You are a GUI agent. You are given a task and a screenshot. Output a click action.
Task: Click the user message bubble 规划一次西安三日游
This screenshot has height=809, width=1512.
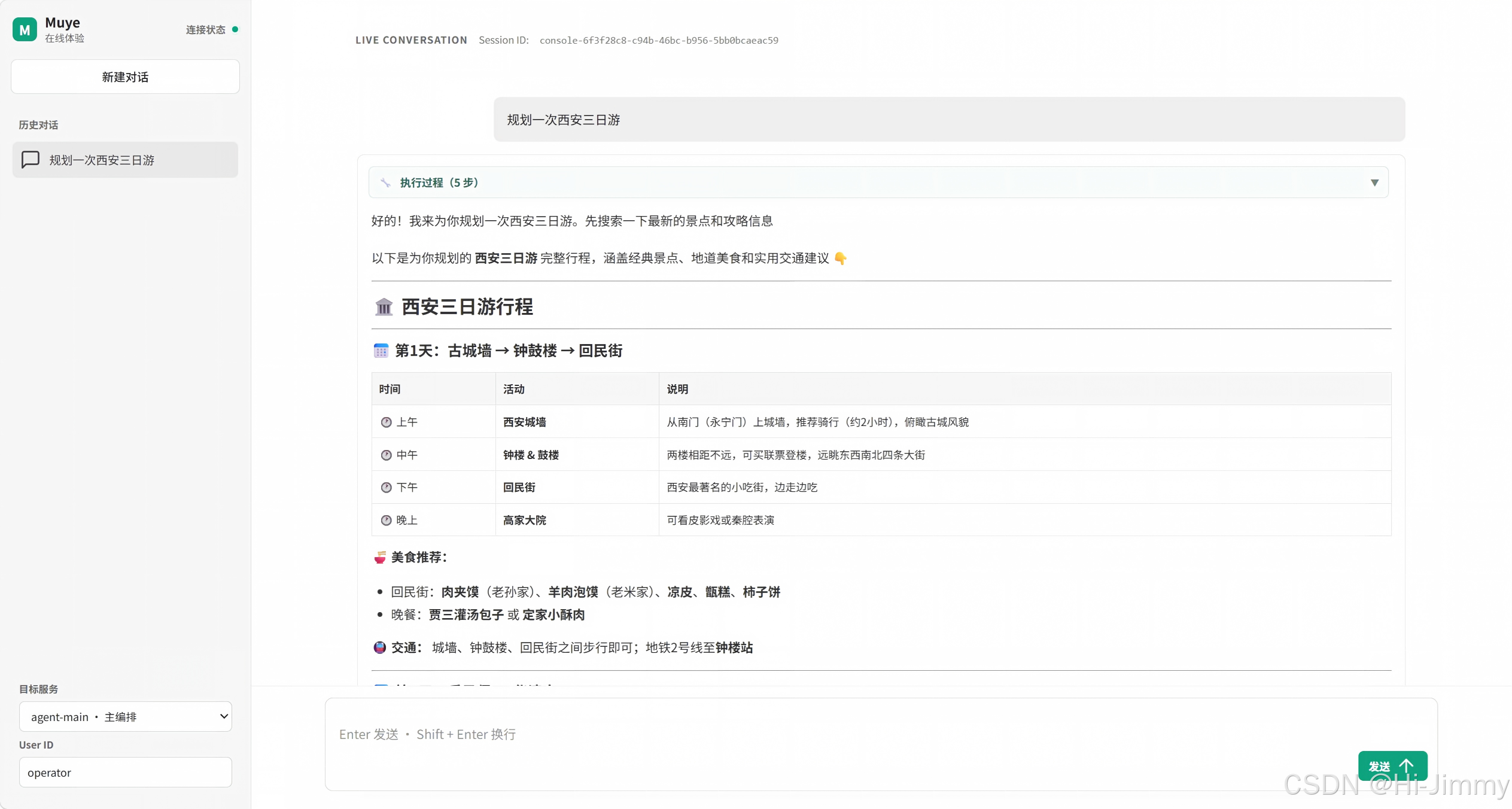949,120
